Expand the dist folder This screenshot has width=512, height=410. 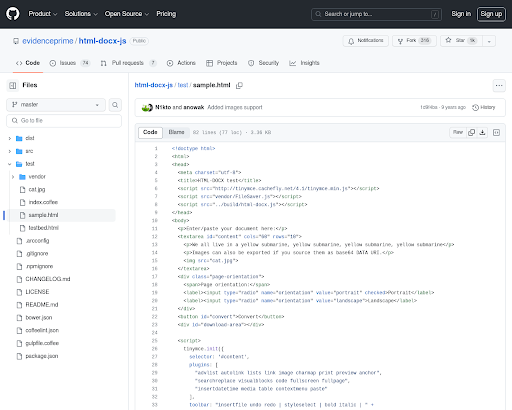point(10,138)
